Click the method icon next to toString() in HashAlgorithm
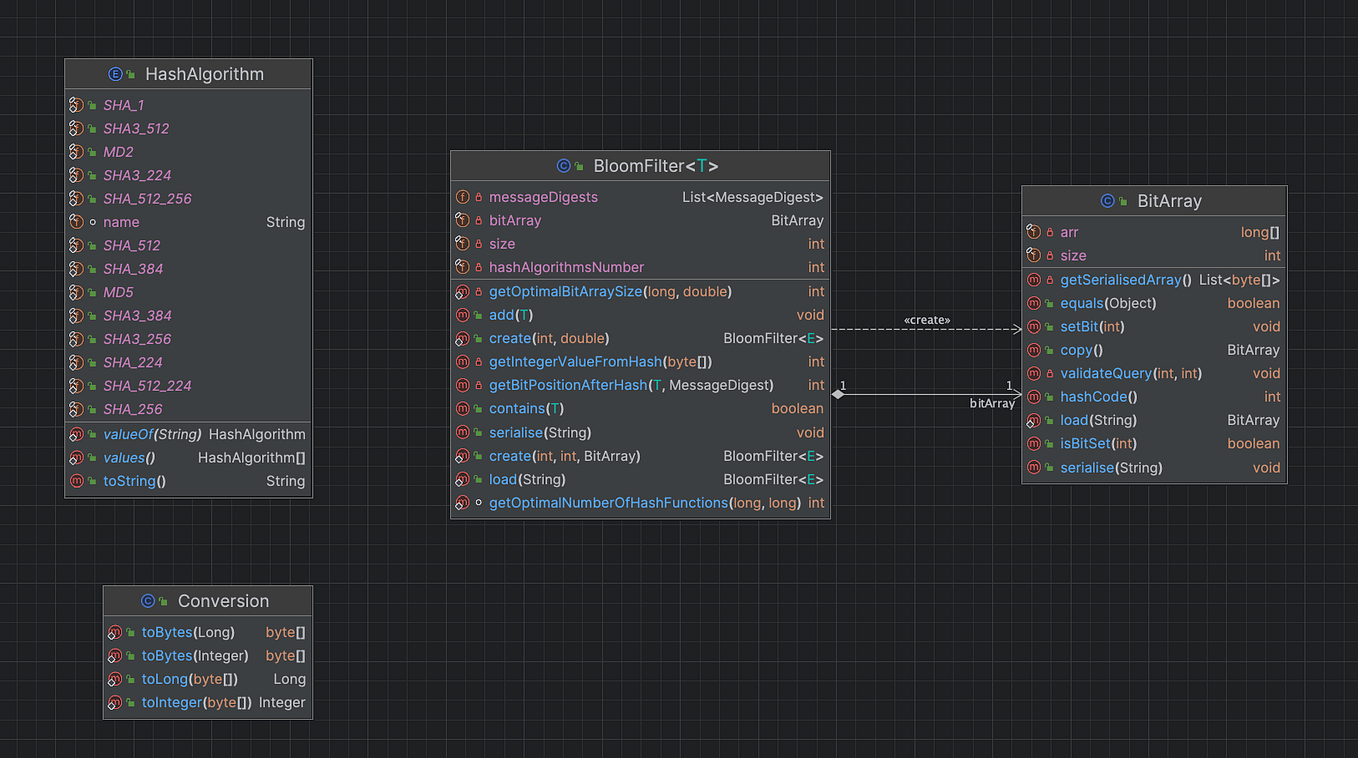Image resolution: width=1358 pixels, height=758 pixels. 77,480
